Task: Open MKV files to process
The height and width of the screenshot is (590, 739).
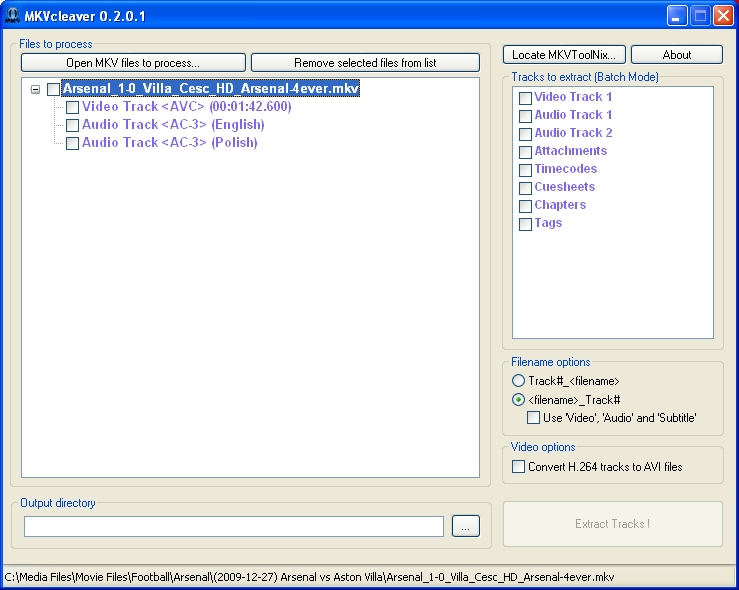Action: tap(133, 62)
